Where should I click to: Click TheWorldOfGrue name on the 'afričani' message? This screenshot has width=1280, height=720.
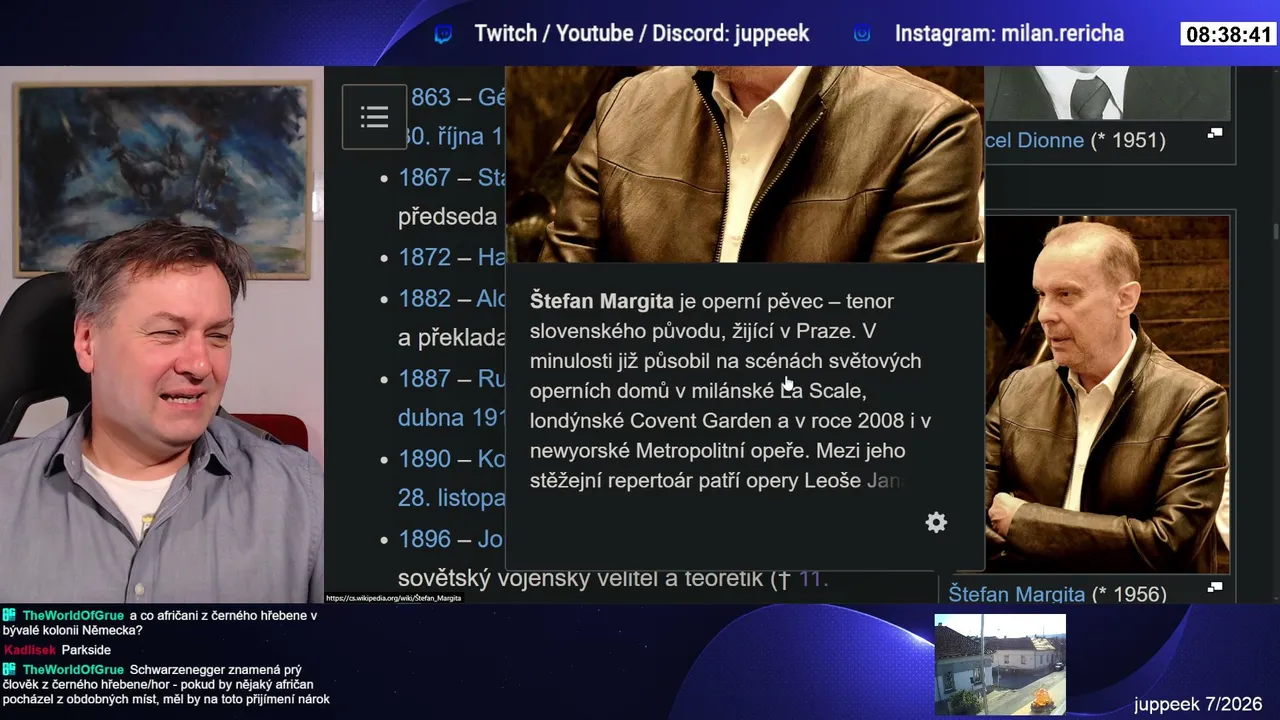73,616
